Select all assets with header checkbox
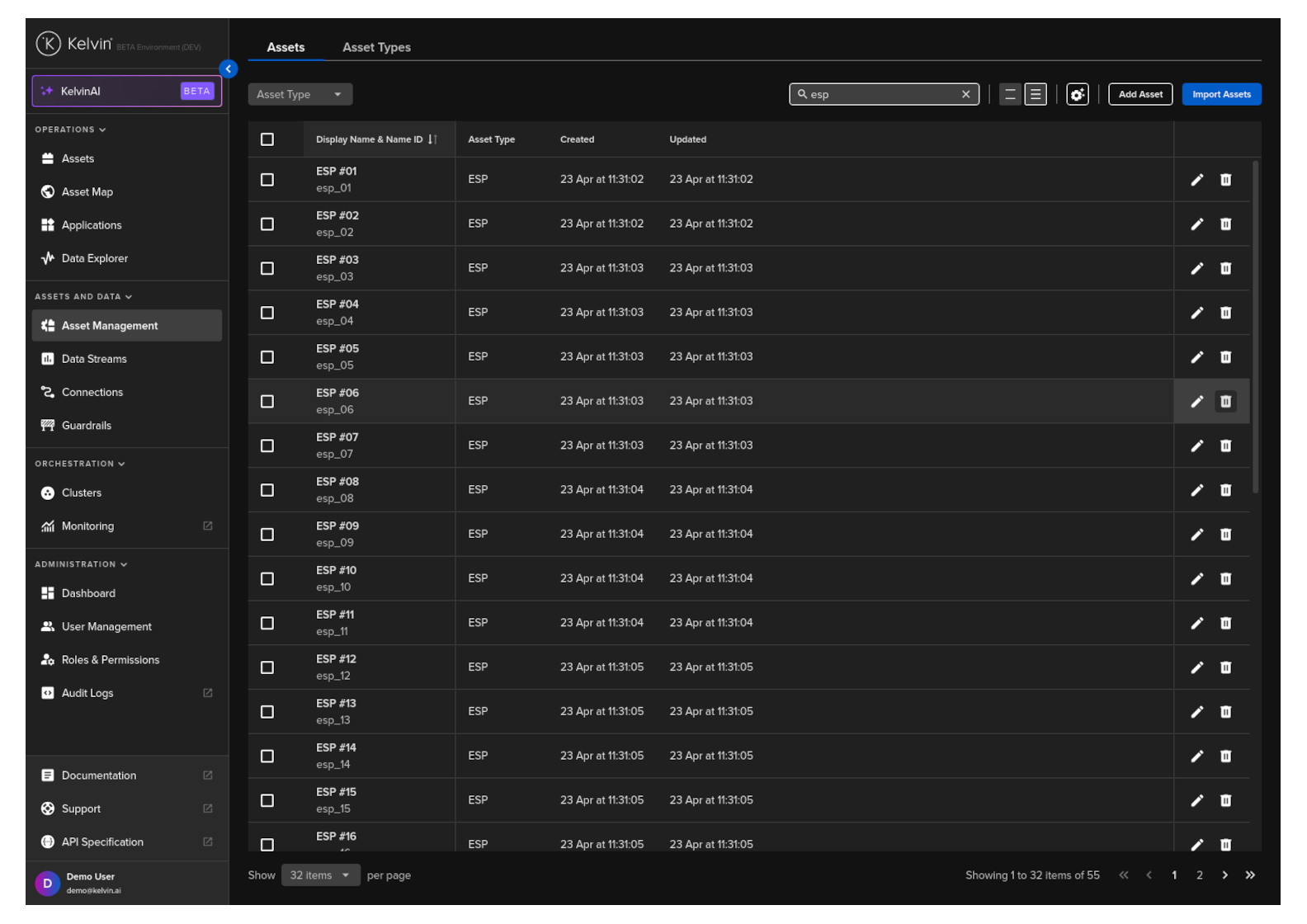1307x924 pixels. [267, 139]
